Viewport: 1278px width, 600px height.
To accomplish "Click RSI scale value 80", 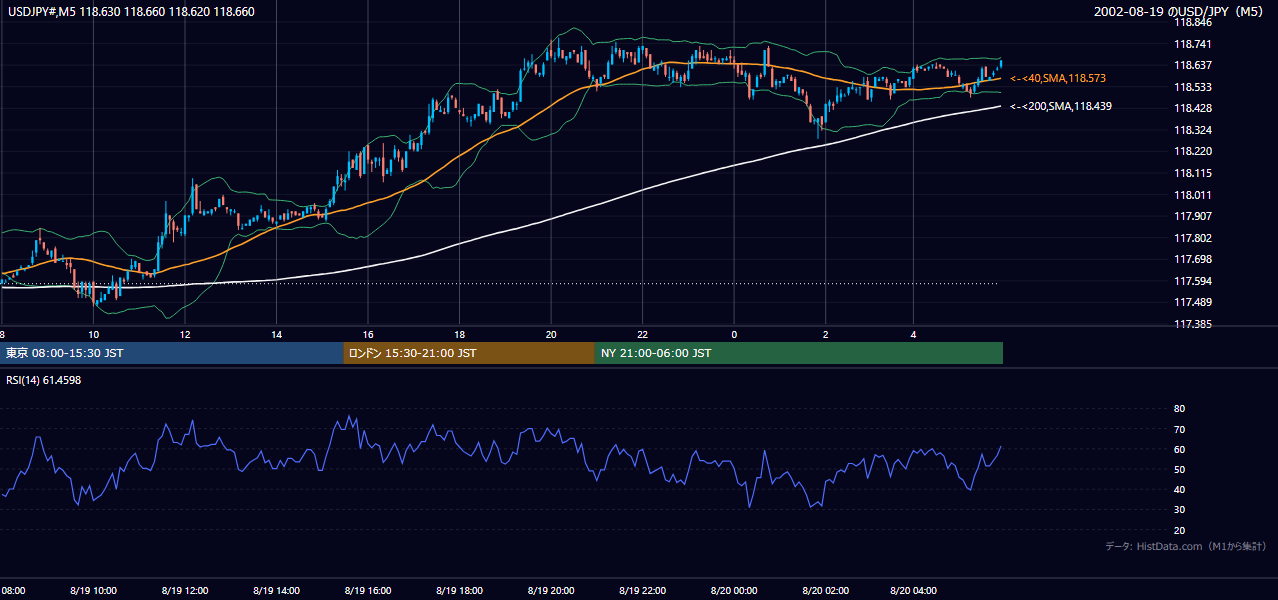I will (1180, 409).
